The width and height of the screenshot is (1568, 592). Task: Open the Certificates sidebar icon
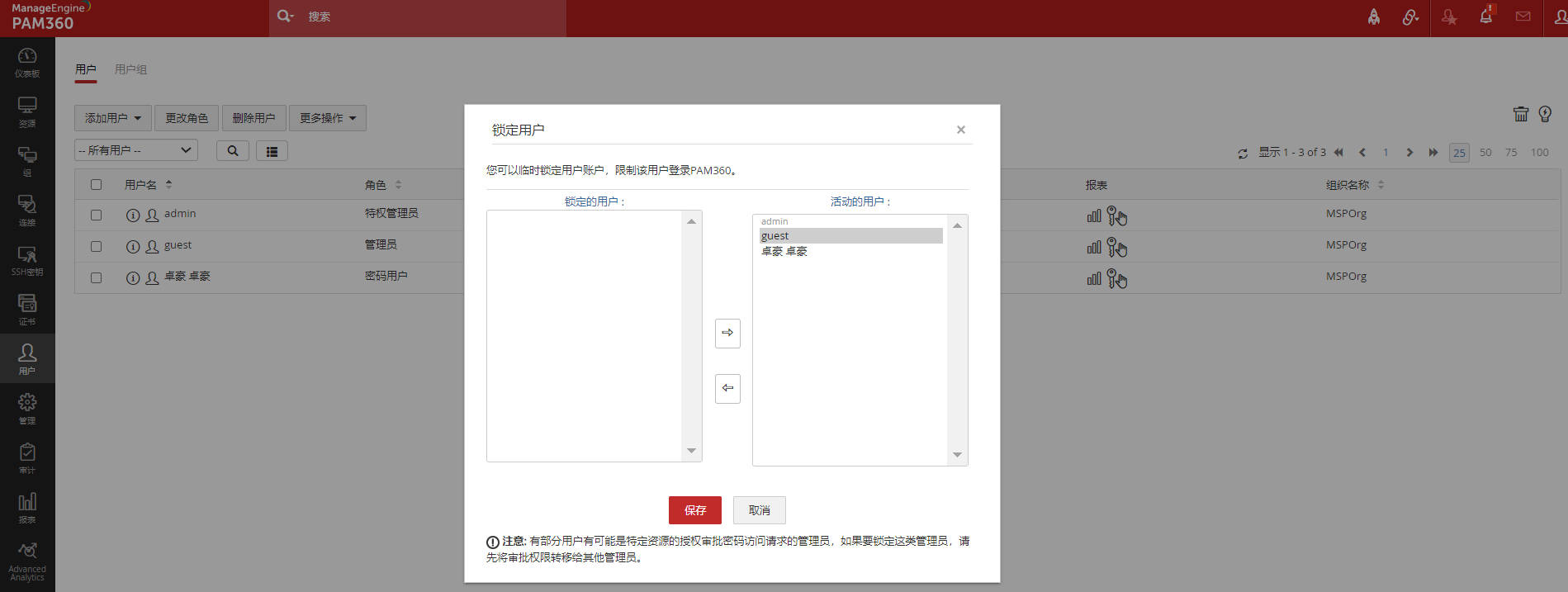pos(27,310)
